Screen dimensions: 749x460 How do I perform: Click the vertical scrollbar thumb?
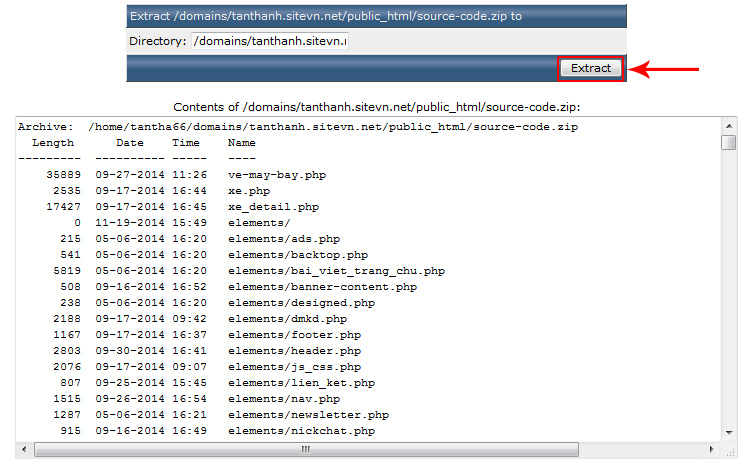(728, 142)
